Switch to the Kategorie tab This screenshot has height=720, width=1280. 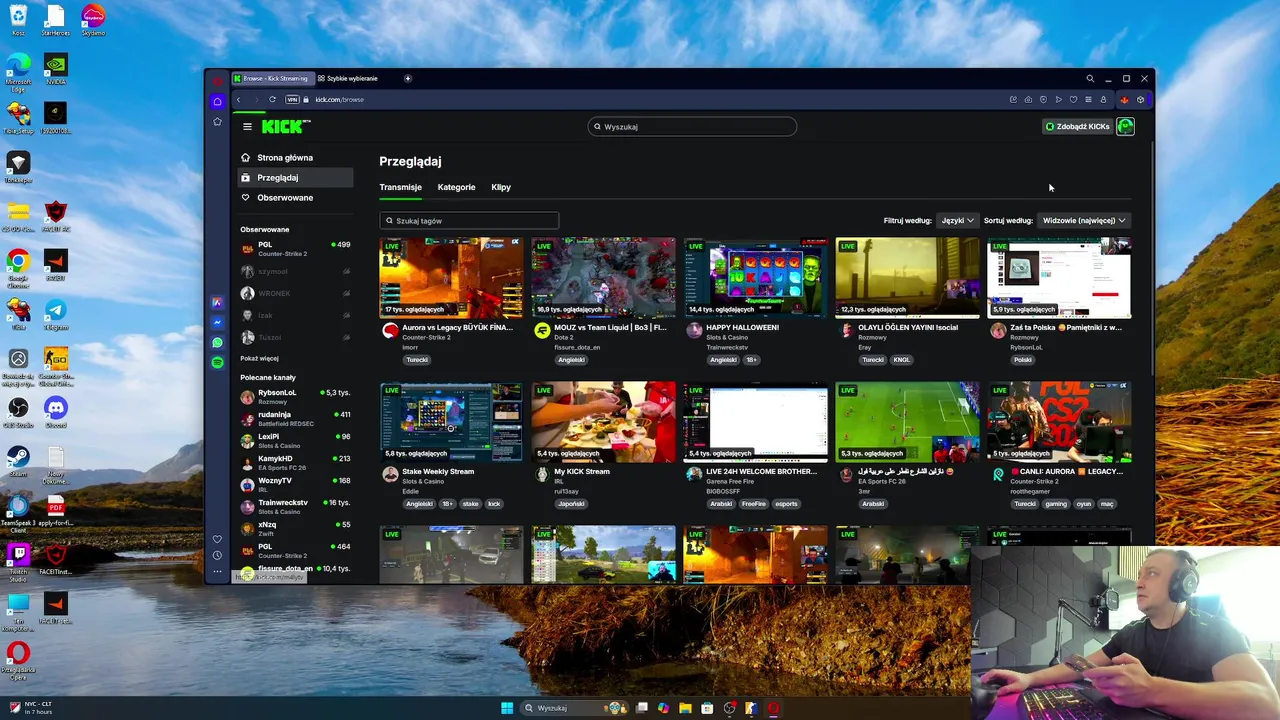(x=456, y=187)
